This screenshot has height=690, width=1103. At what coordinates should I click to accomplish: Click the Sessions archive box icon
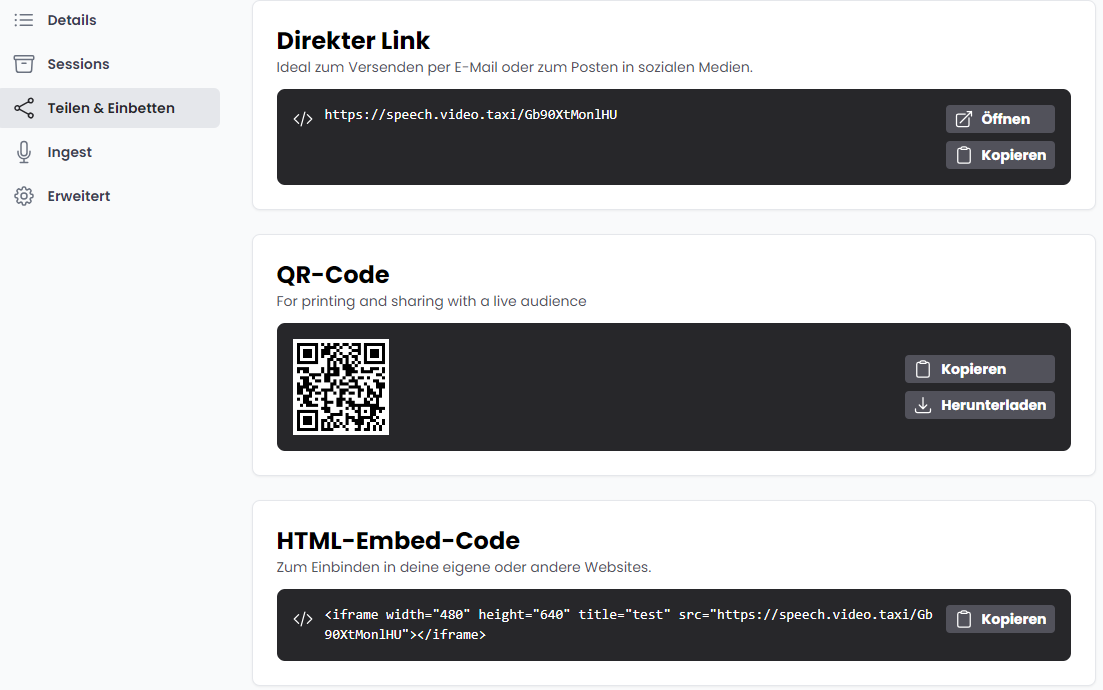(x=24, y=64)
